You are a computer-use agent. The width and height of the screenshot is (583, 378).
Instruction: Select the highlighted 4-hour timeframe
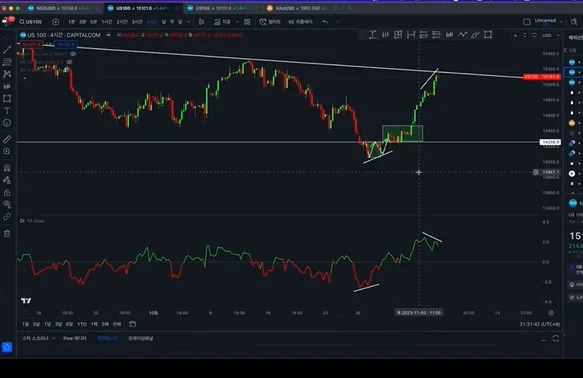[152, 22]
